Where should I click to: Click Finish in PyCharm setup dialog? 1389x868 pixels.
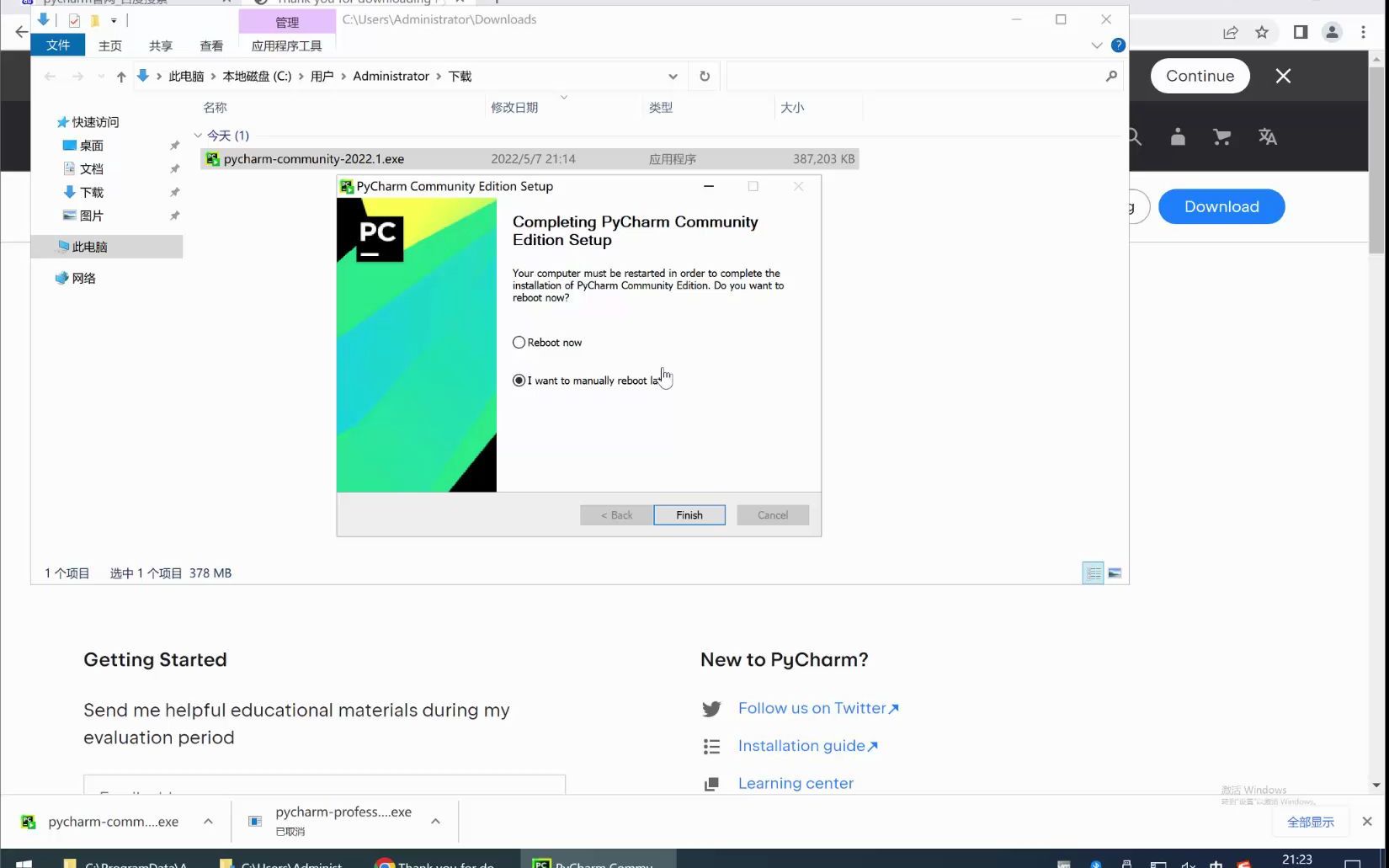pyautogui.click(x=689, y=515)
